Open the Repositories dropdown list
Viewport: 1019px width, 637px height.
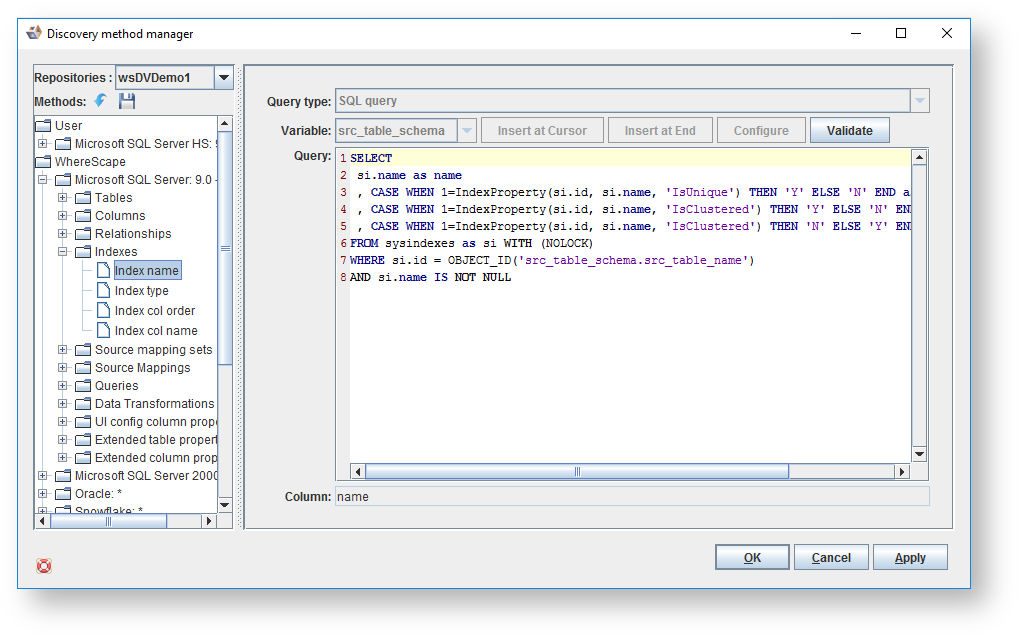click(x=224, y=78)
